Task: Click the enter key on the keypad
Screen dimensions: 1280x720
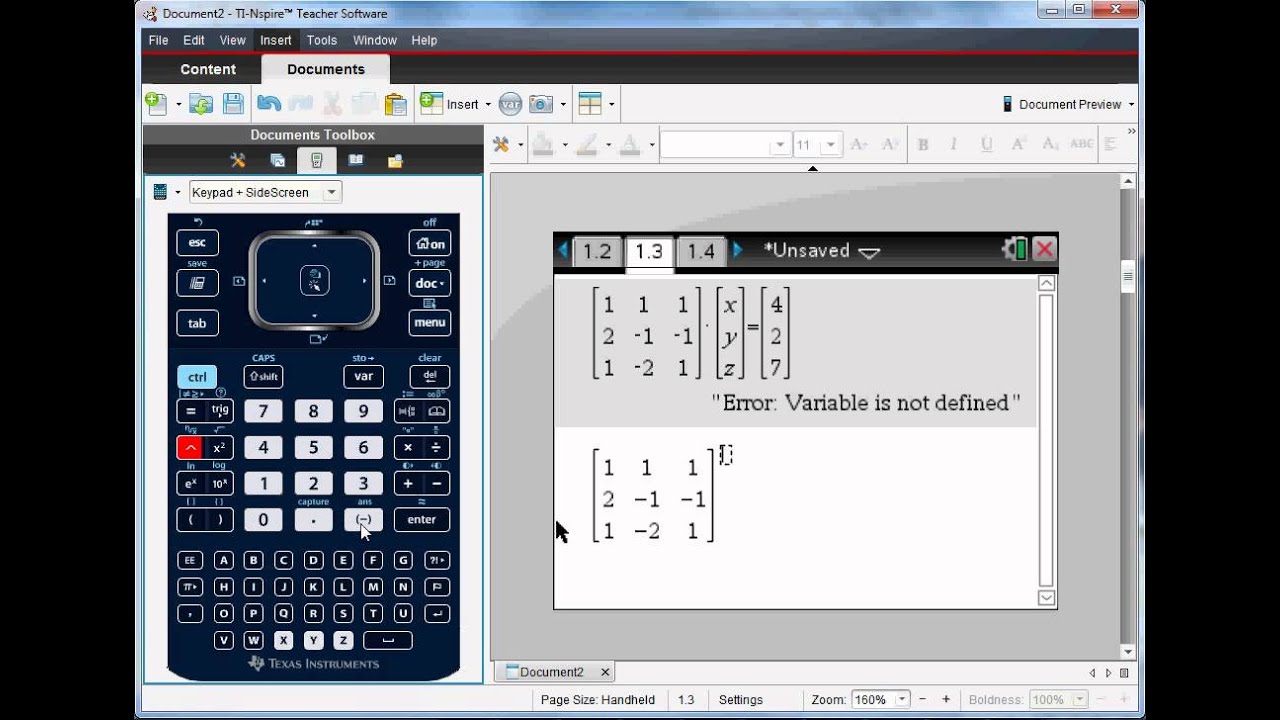Action: (x=422, y=519)
